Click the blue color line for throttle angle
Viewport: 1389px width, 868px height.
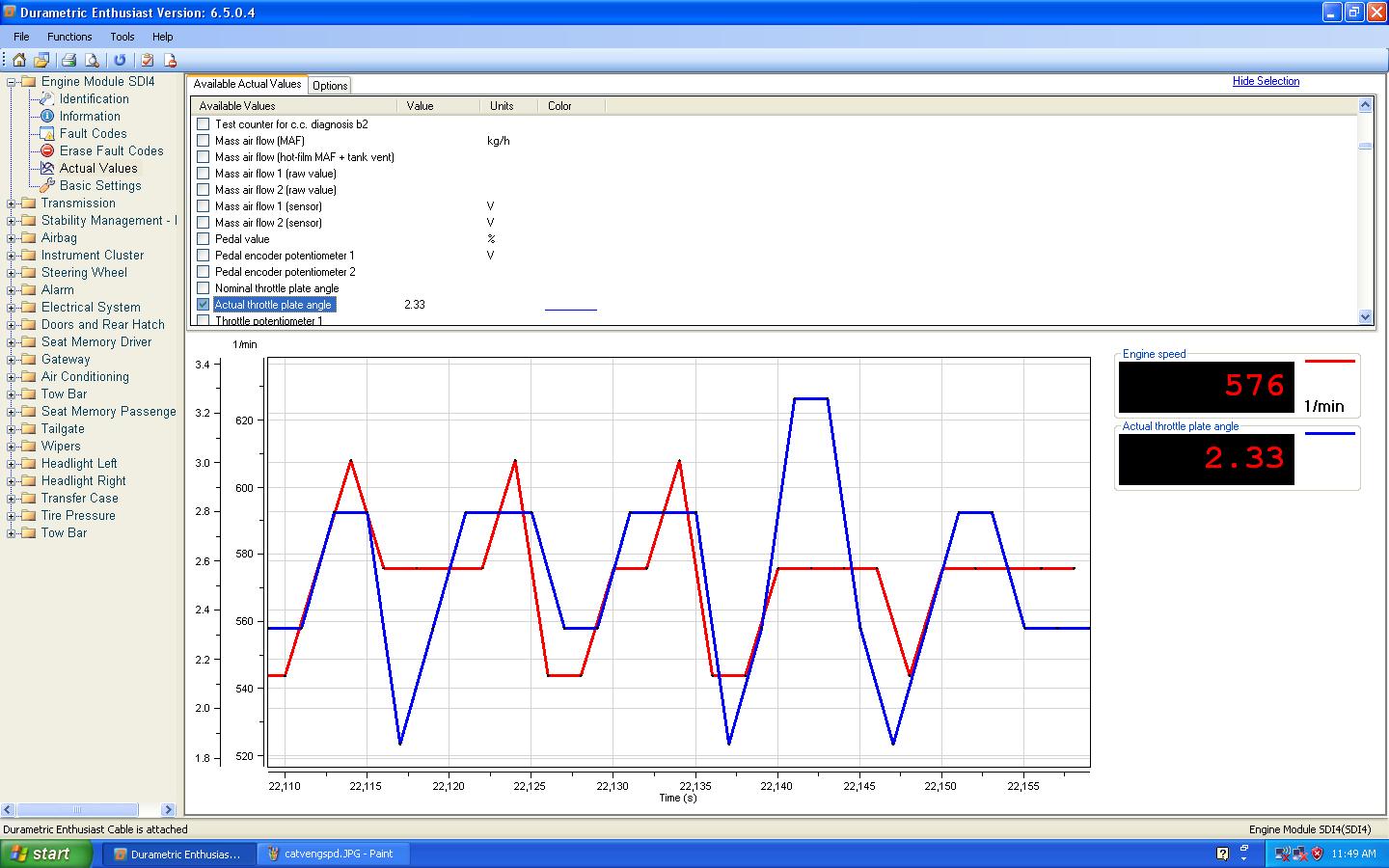click(x=570, y=309)
